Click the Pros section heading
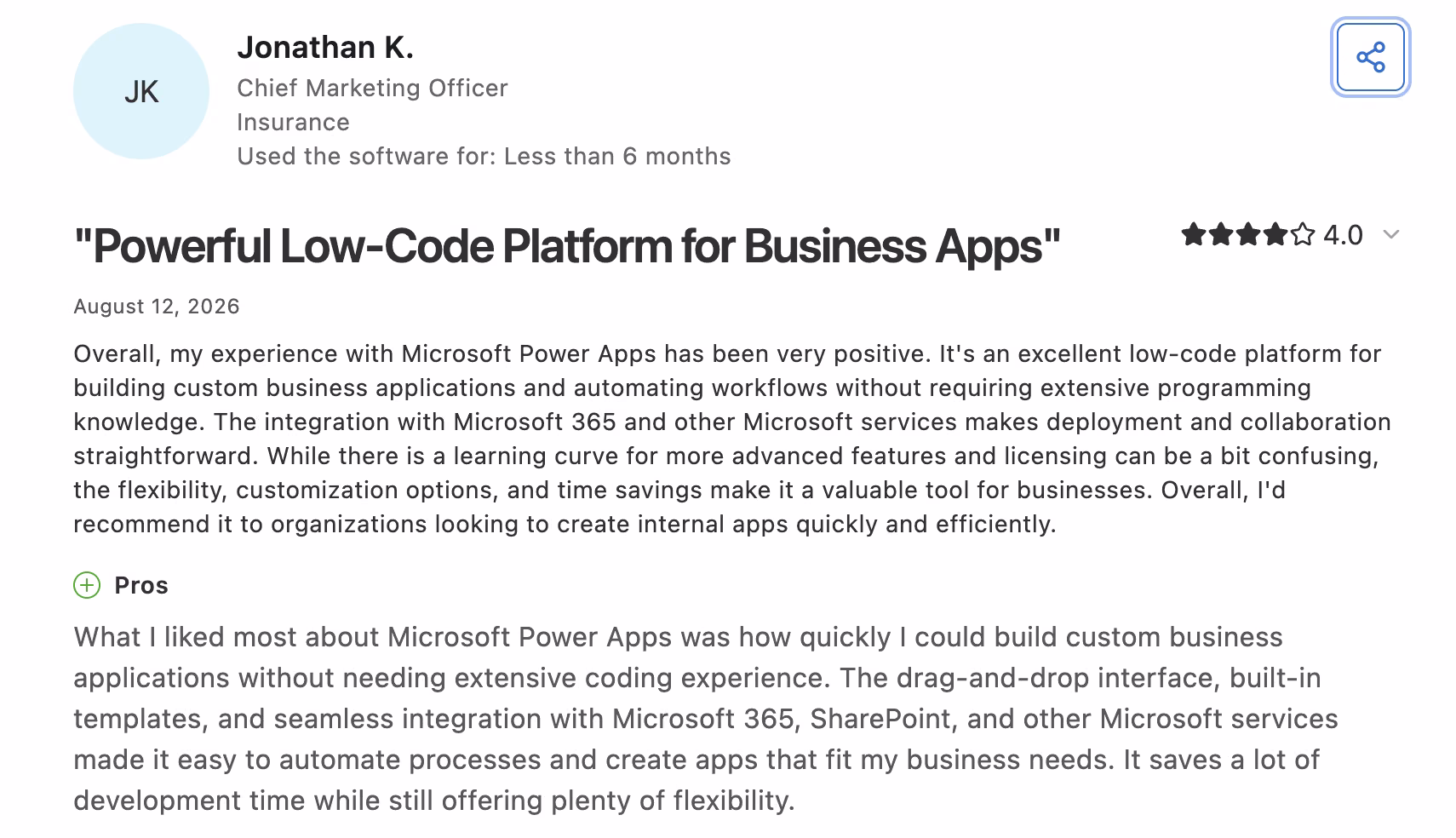 point(141,585)
